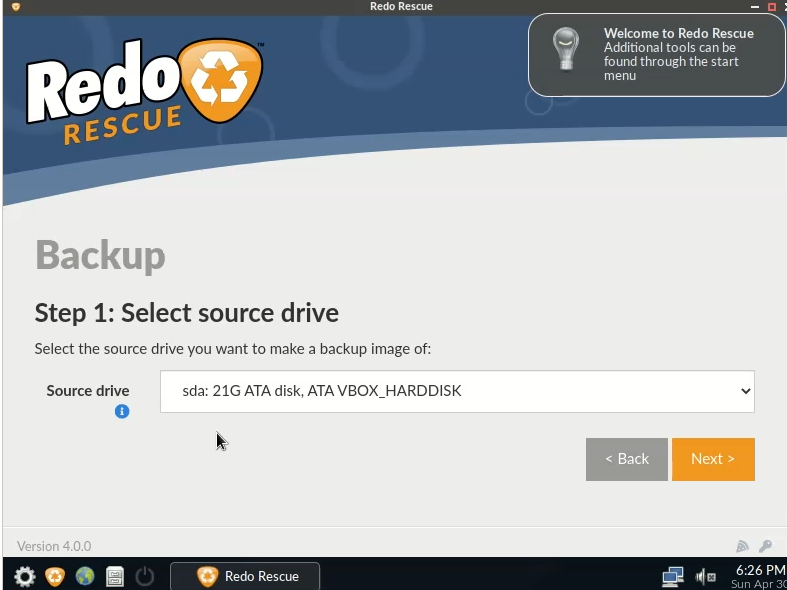This screenshot has width=787, height=590.
Task: Click the remote access signal icon in footer
Action: (742, 546)
